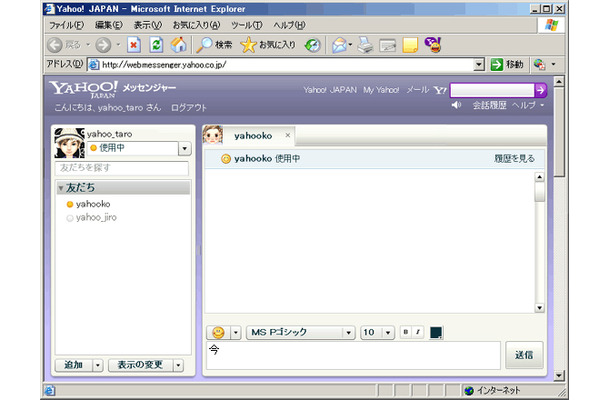Select offline friend yahoo_jiro
The width and height of the screenshot is (610, 400).
96,218
